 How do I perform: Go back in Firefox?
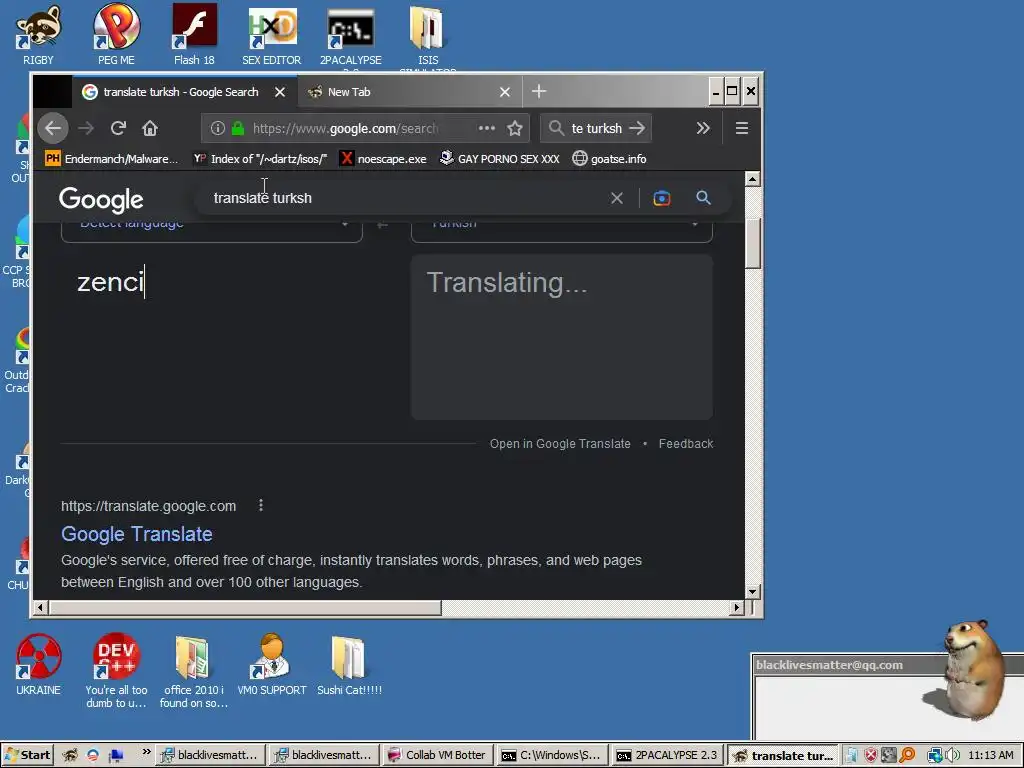coord(53,128)
